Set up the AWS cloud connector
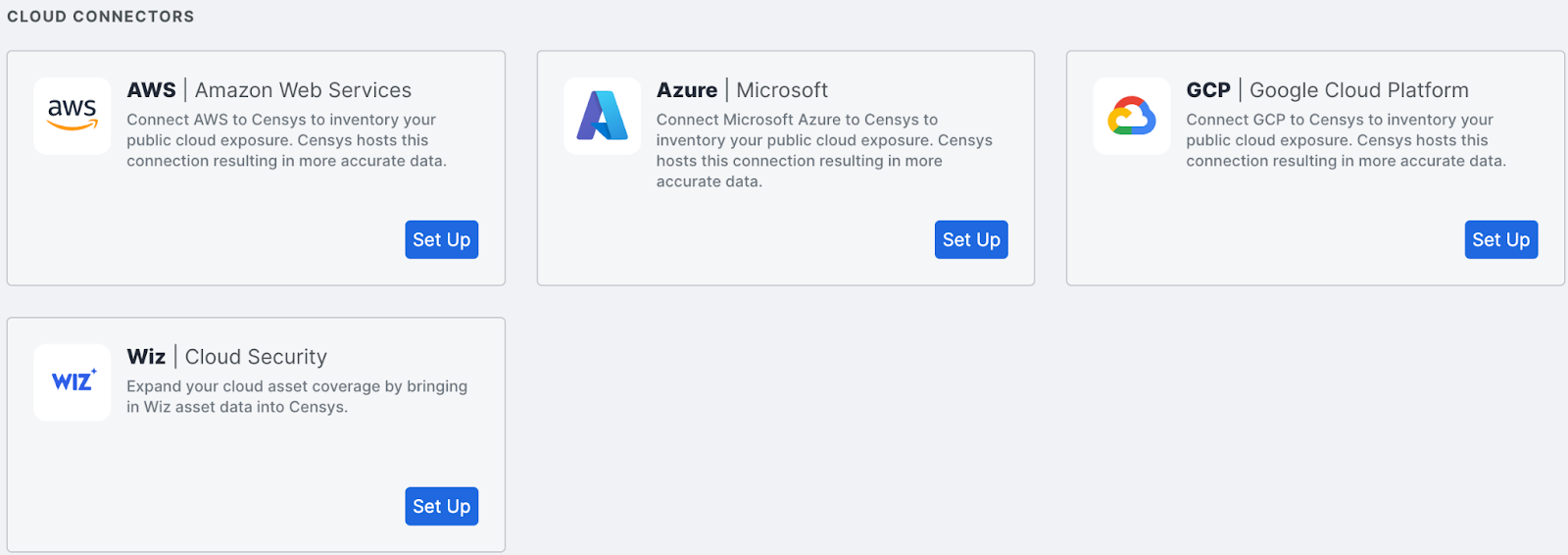The height and width of the screenshot is (555, 1568). coord(441,240)
